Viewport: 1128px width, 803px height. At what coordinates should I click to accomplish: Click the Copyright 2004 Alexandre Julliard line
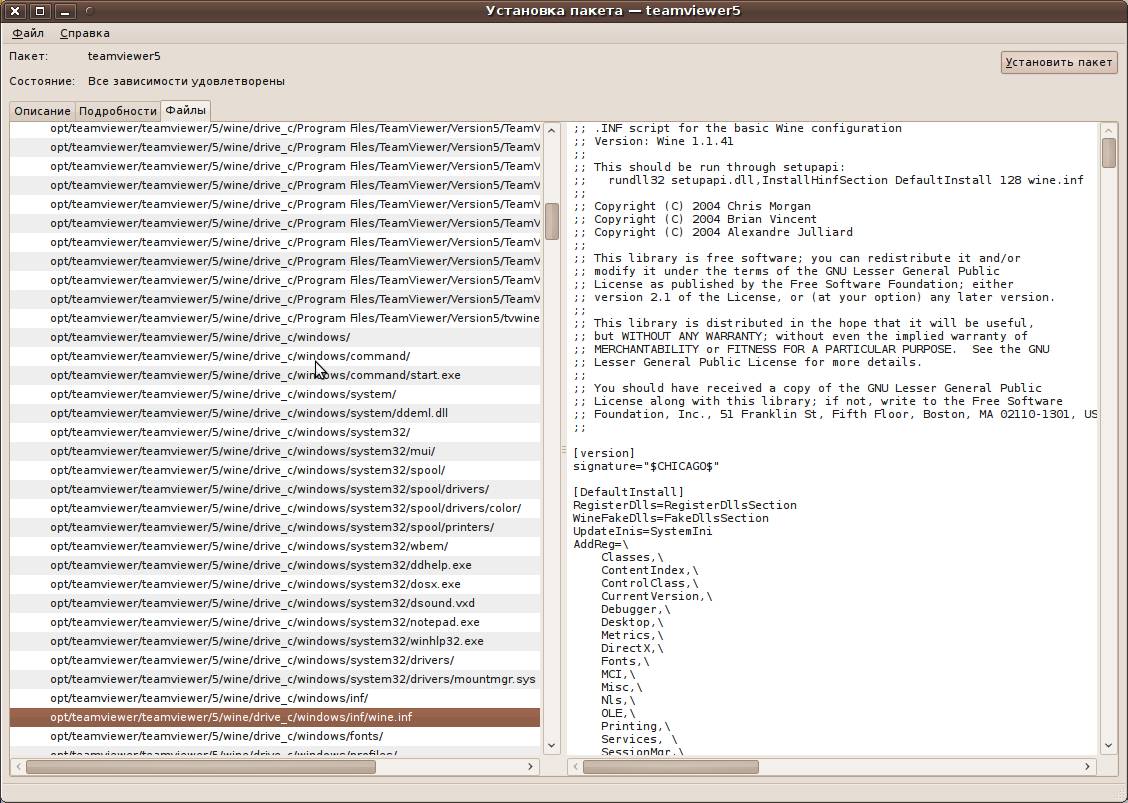click(713, 232)
